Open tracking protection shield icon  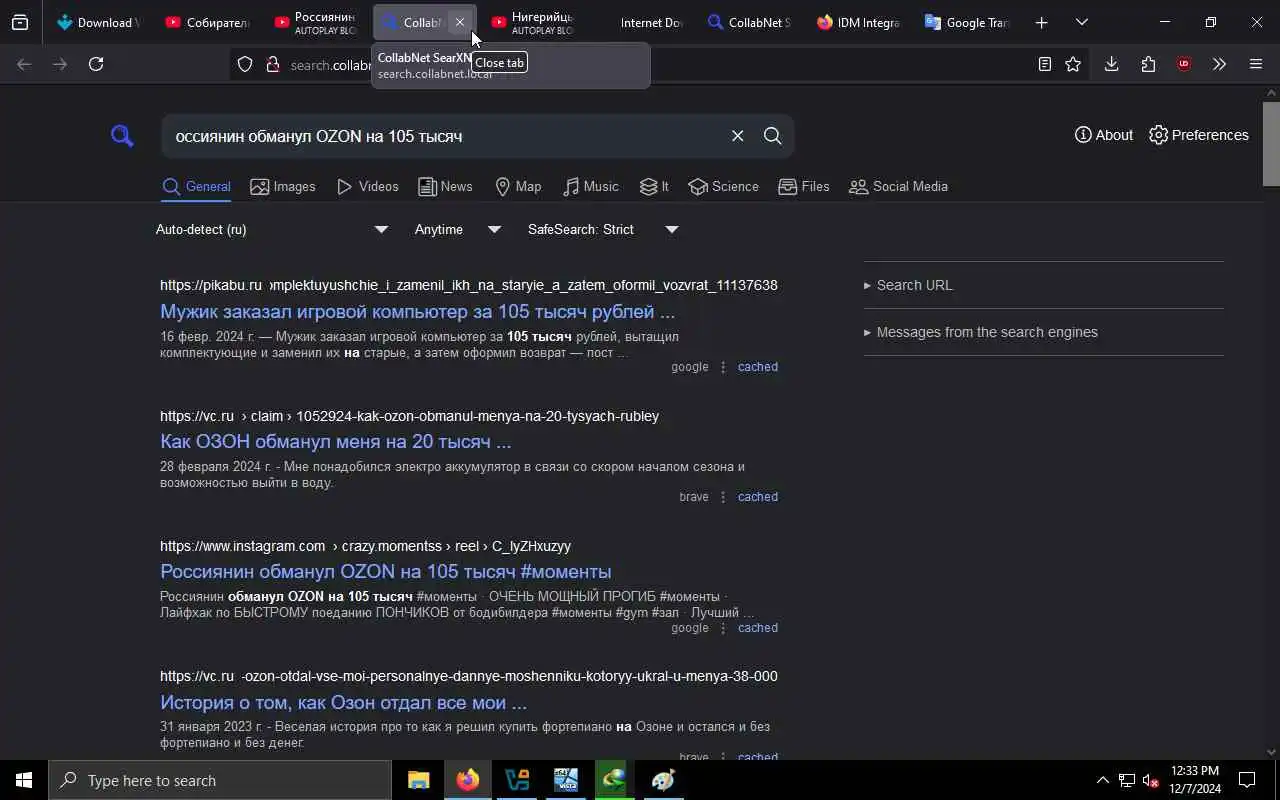coord(245,65)
